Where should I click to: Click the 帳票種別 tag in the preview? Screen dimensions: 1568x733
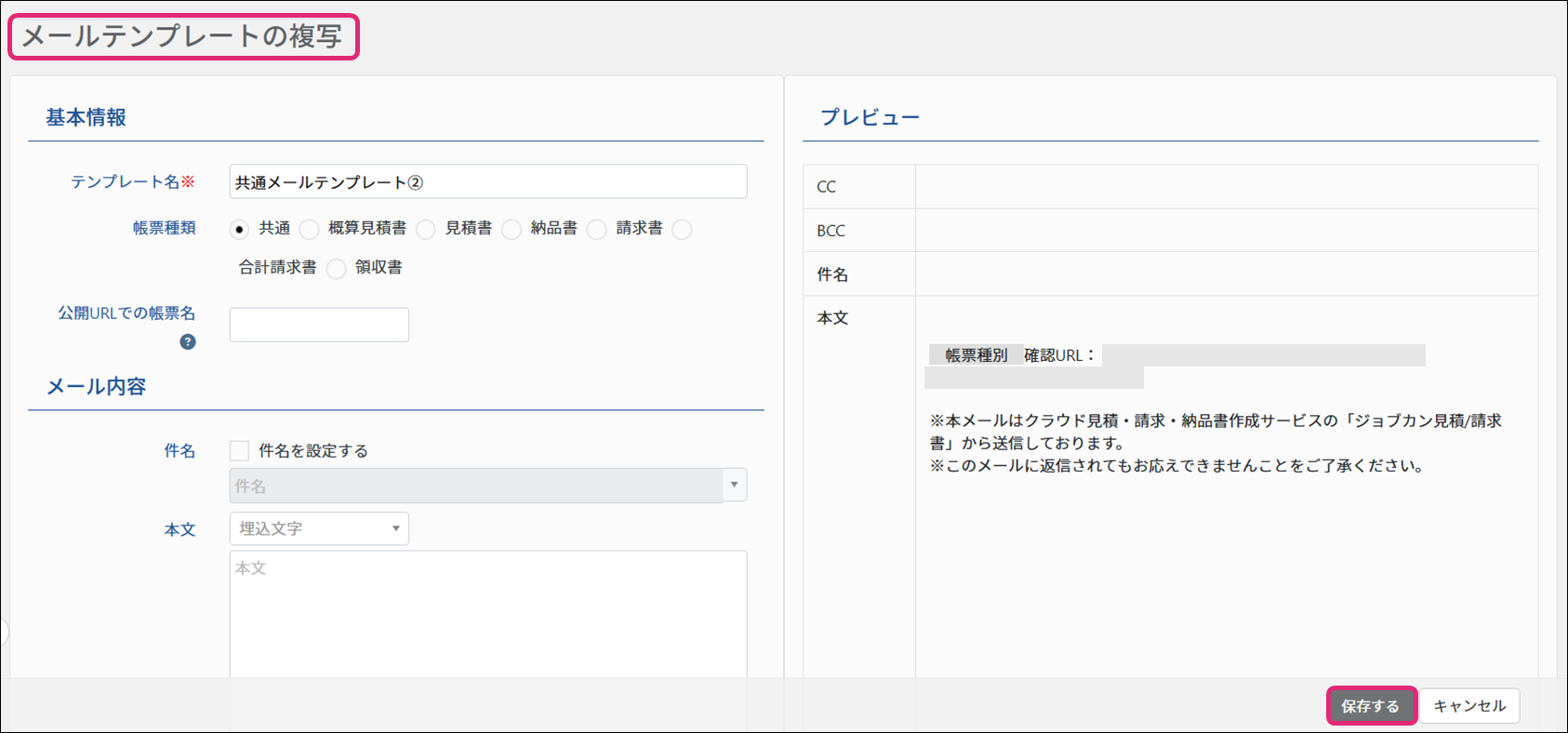[x=976, y=355]
